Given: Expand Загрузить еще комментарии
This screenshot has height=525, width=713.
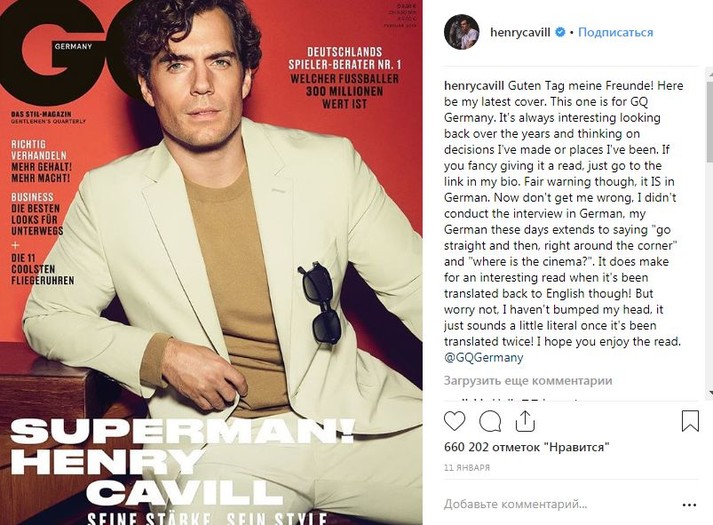Looking at the screenshot, I should tap(528, 381).
